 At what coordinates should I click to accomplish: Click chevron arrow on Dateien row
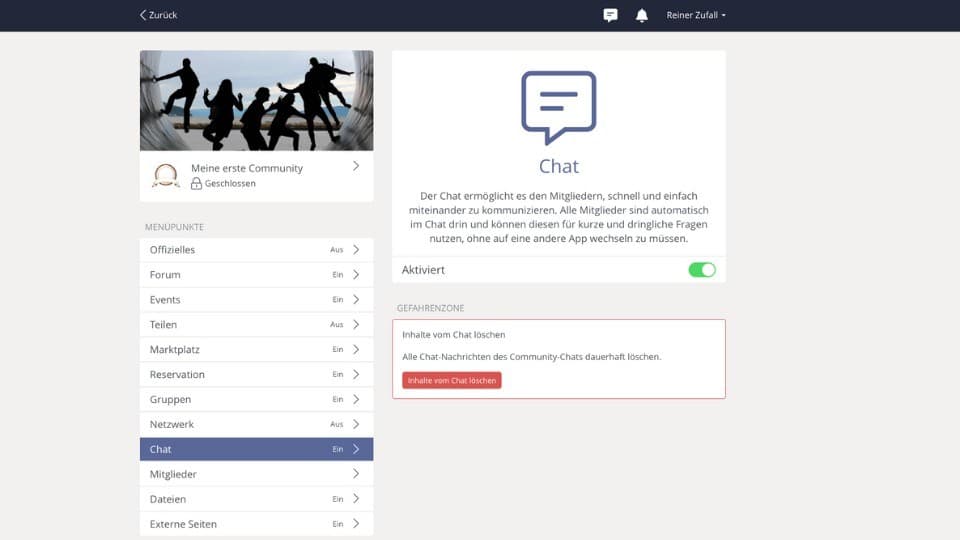(x=356, y=499)
